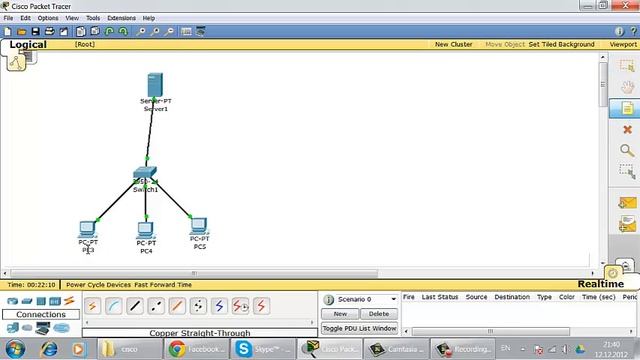Open the Drawing Palette toolbar icon
The height and width of the screenshot is (360, 640).
[x=186, y=31]
